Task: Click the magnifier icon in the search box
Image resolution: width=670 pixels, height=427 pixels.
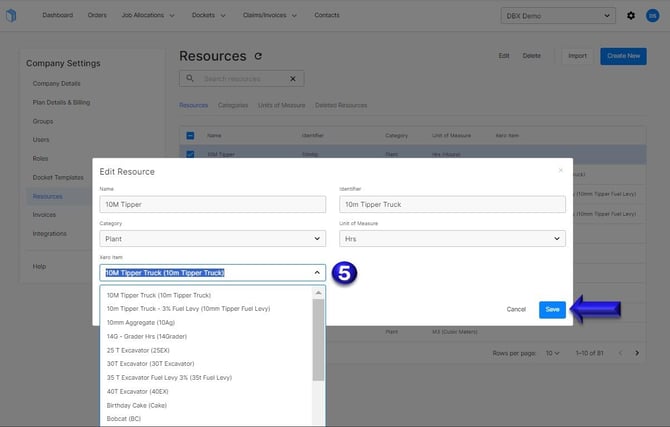Action: click(190, 78)
